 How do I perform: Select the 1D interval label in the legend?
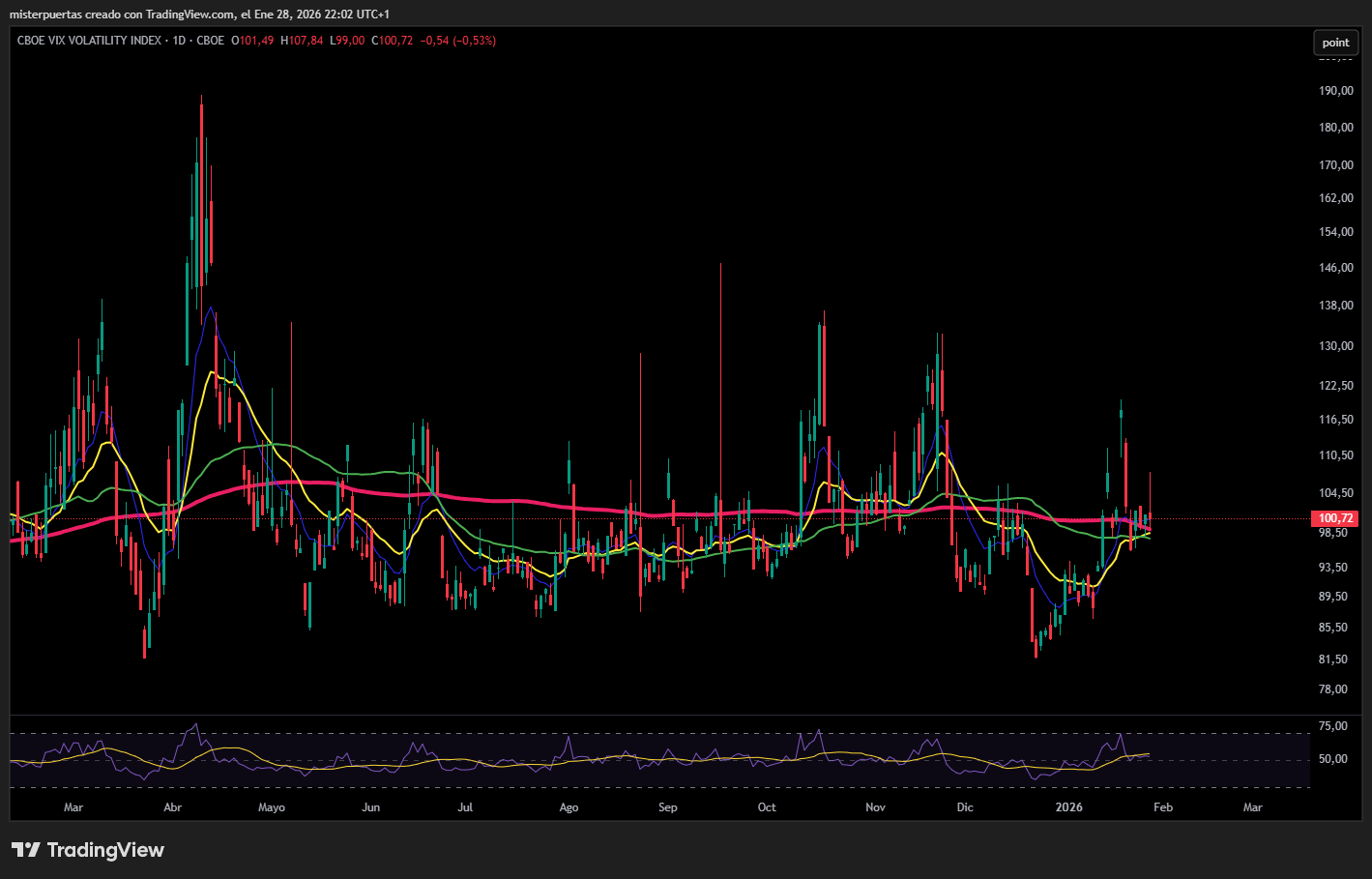click(x=179, y=41)
